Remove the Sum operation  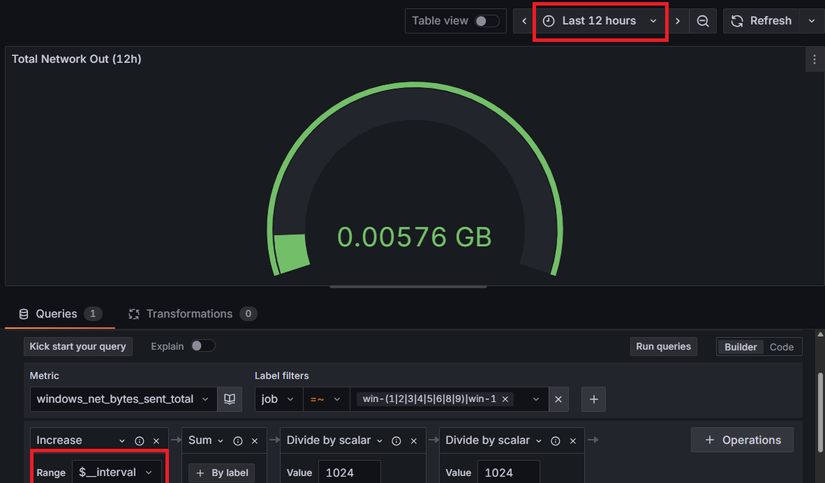point(255,441)
